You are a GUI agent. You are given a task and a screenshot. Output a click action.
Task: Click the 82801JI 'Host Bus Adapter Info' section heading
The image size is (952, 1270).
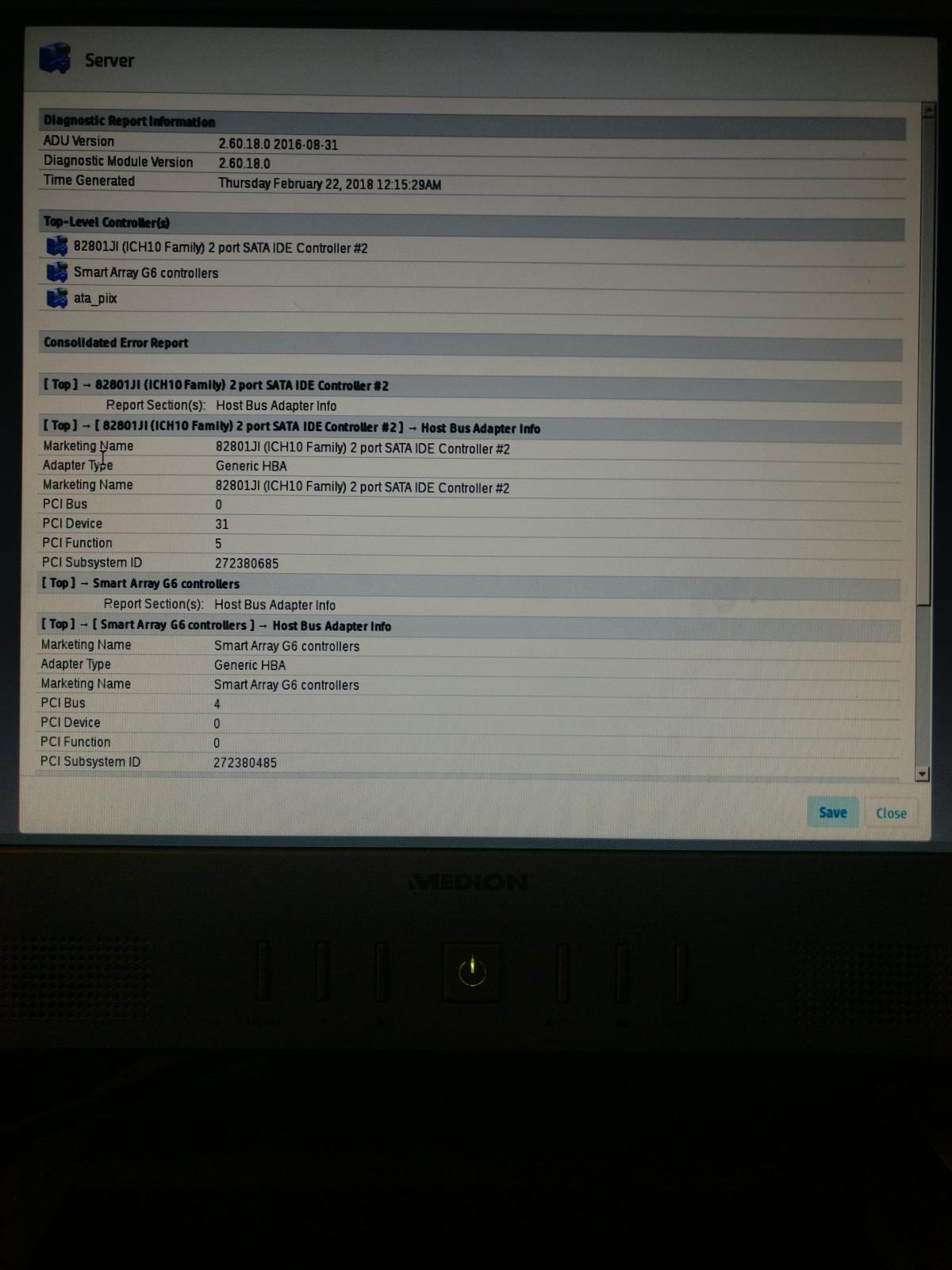470,429
